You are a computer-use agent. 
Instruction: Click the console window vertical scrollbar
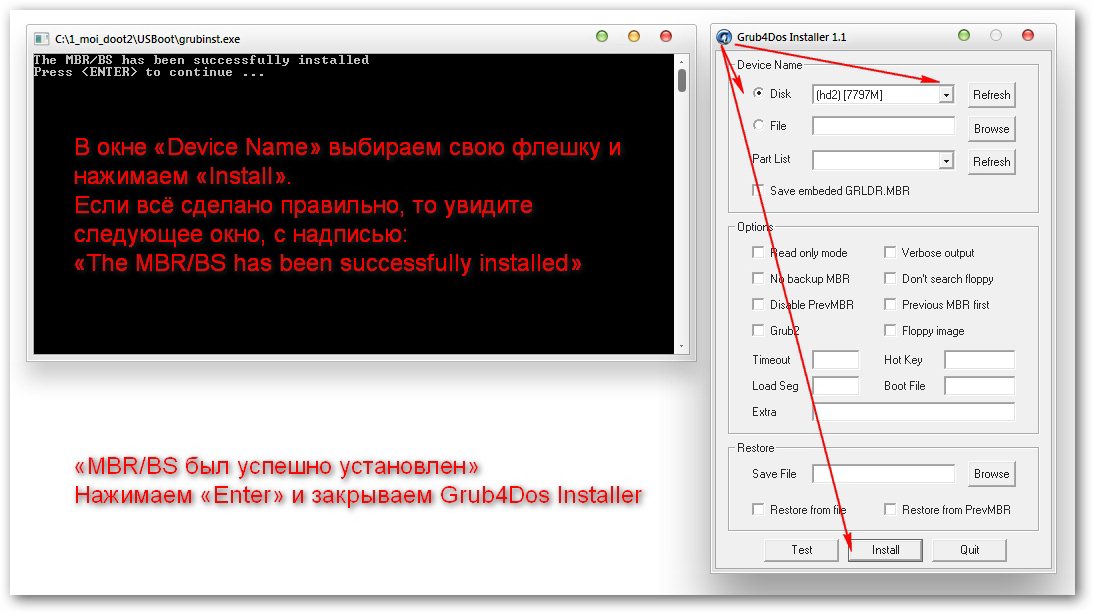pyautogui.click(x=681, y=200)
